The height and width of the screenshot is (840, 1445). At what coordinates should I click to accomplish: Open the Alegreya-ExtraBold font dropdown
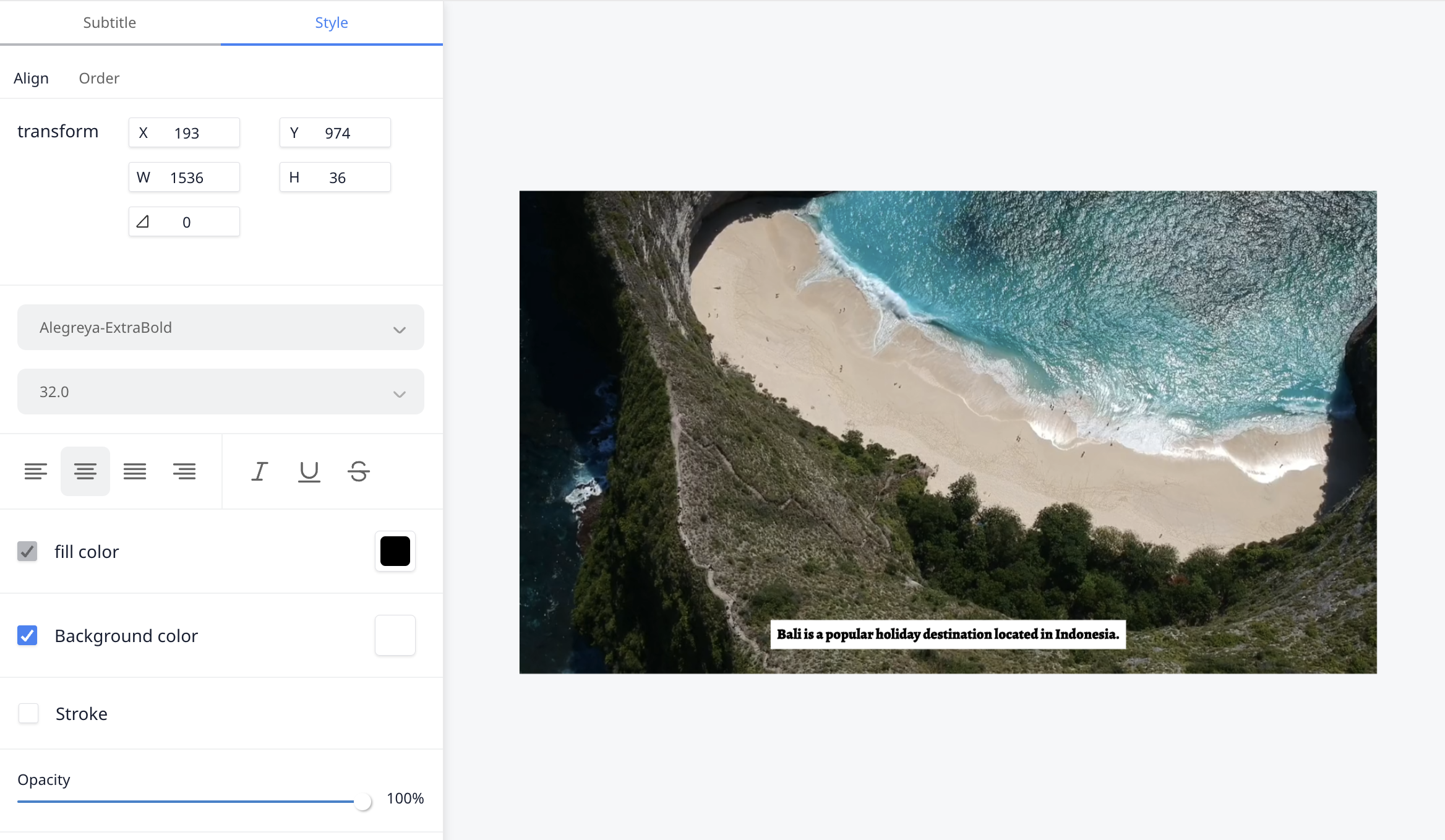(x=221, y=327)
